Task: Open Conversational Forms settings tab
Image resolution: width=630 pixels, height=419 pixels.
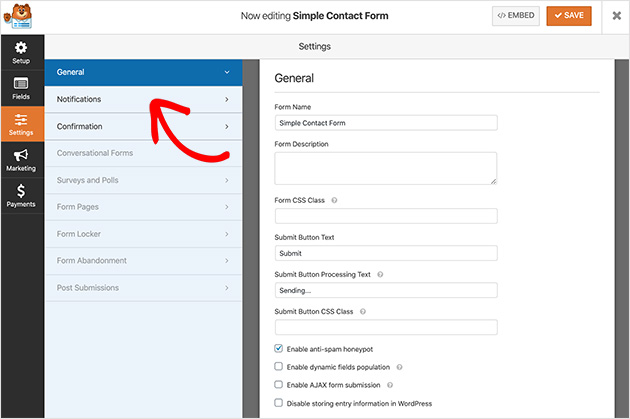Action: point(143,153)
